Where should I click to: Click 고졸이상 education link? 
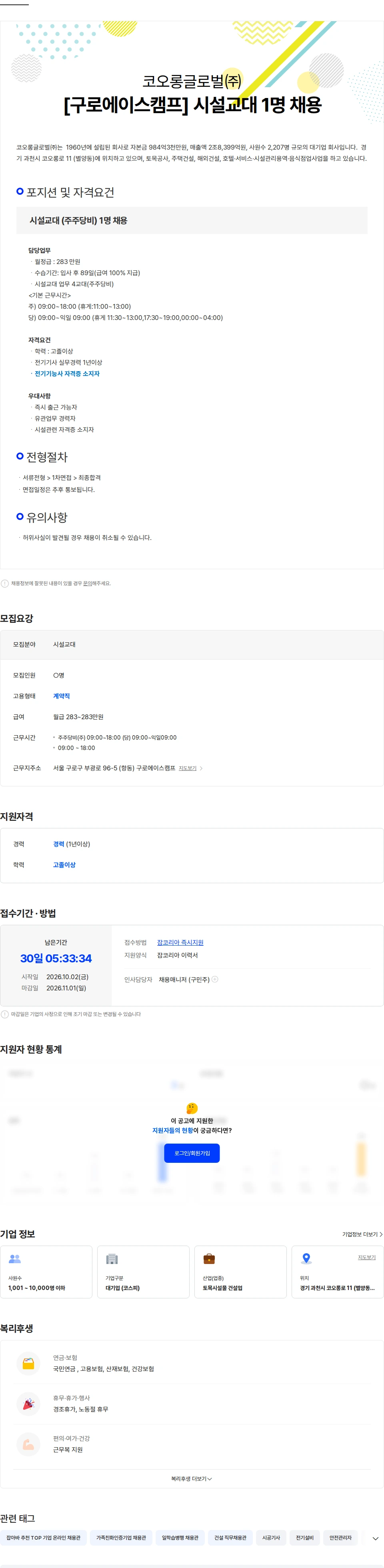tap(64, 864)
